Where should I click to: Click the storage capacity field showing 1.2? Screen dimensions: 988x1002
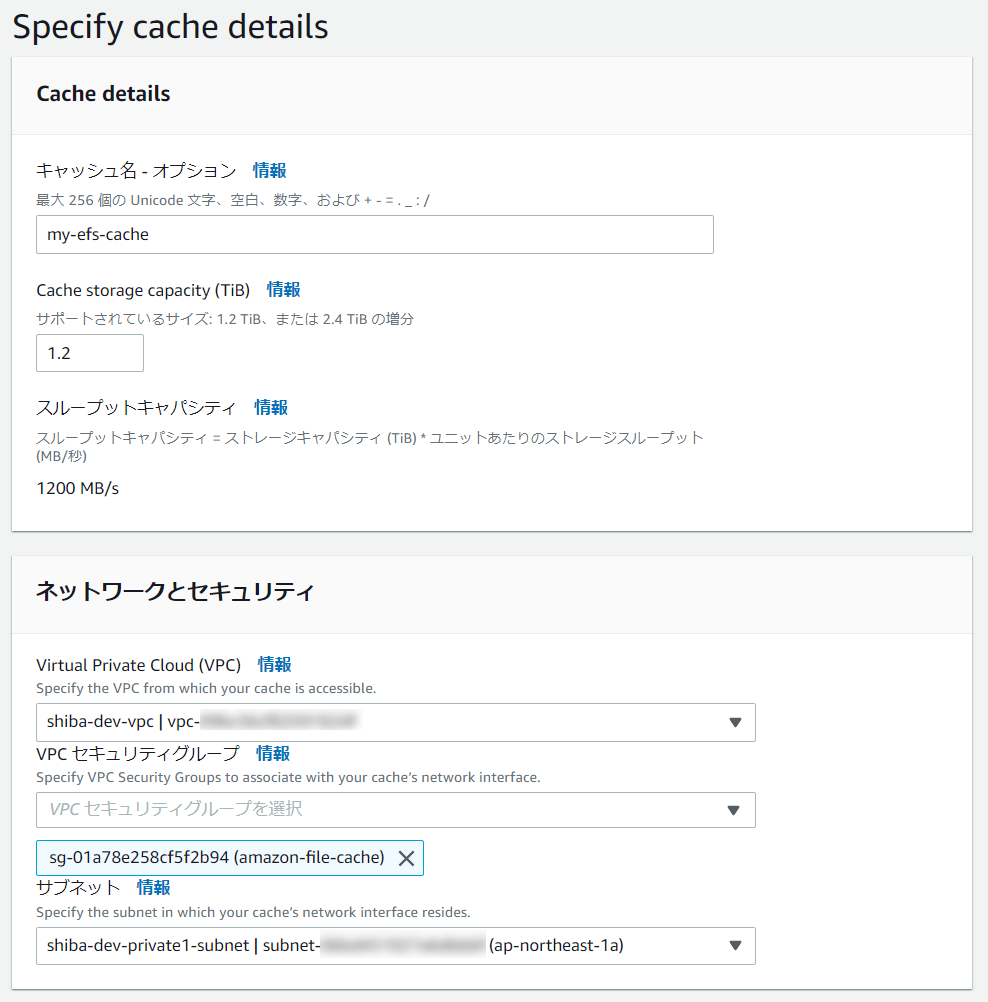(90, 352)
